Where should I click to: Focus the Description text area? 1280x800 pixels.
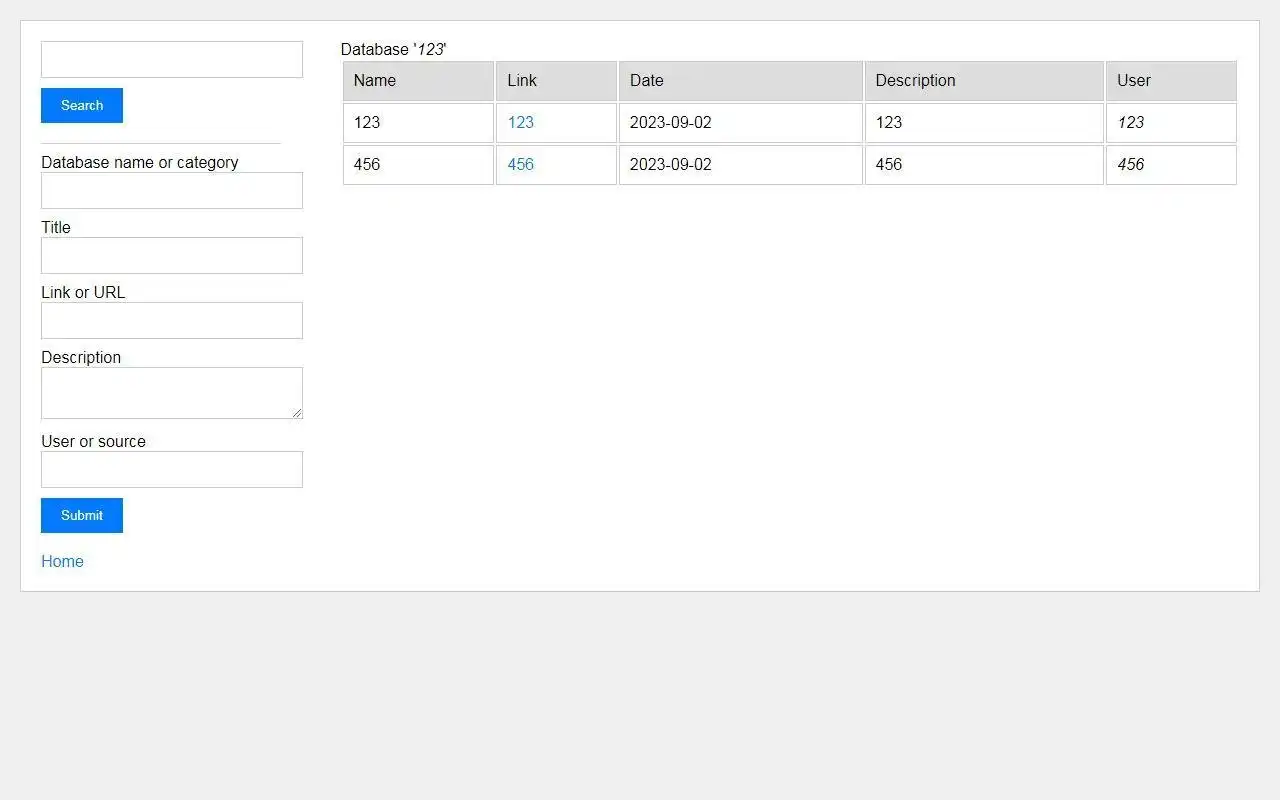(172, 393)
